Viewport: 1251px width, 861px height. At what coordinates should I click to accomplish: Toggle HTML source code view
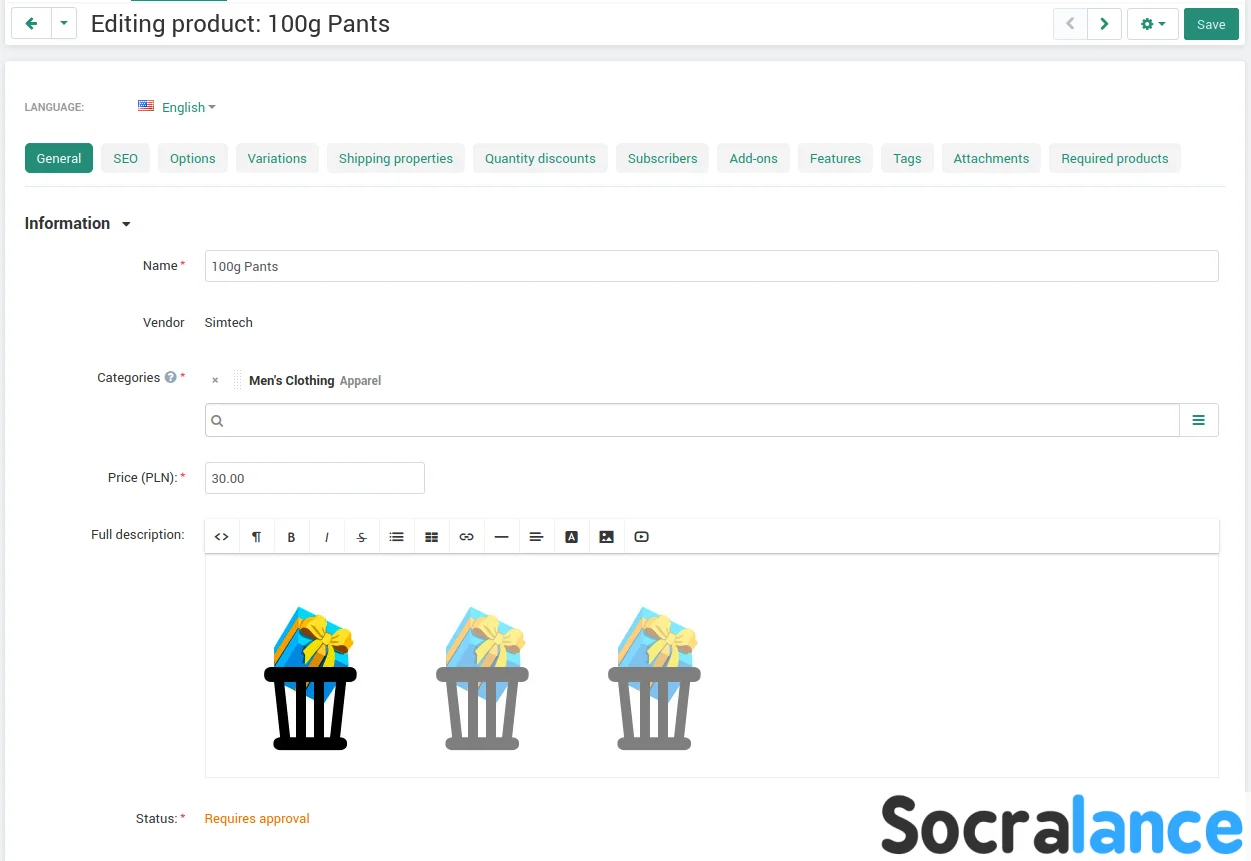pyautogui.click(x=222, y=537)
